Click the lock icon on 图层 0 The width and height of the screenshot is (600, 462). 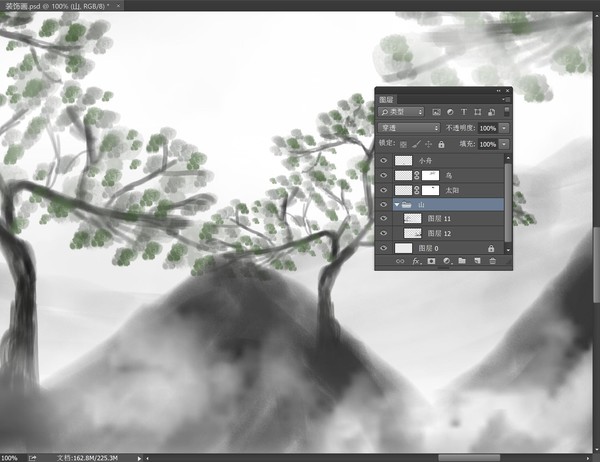[x=491, y=248]
